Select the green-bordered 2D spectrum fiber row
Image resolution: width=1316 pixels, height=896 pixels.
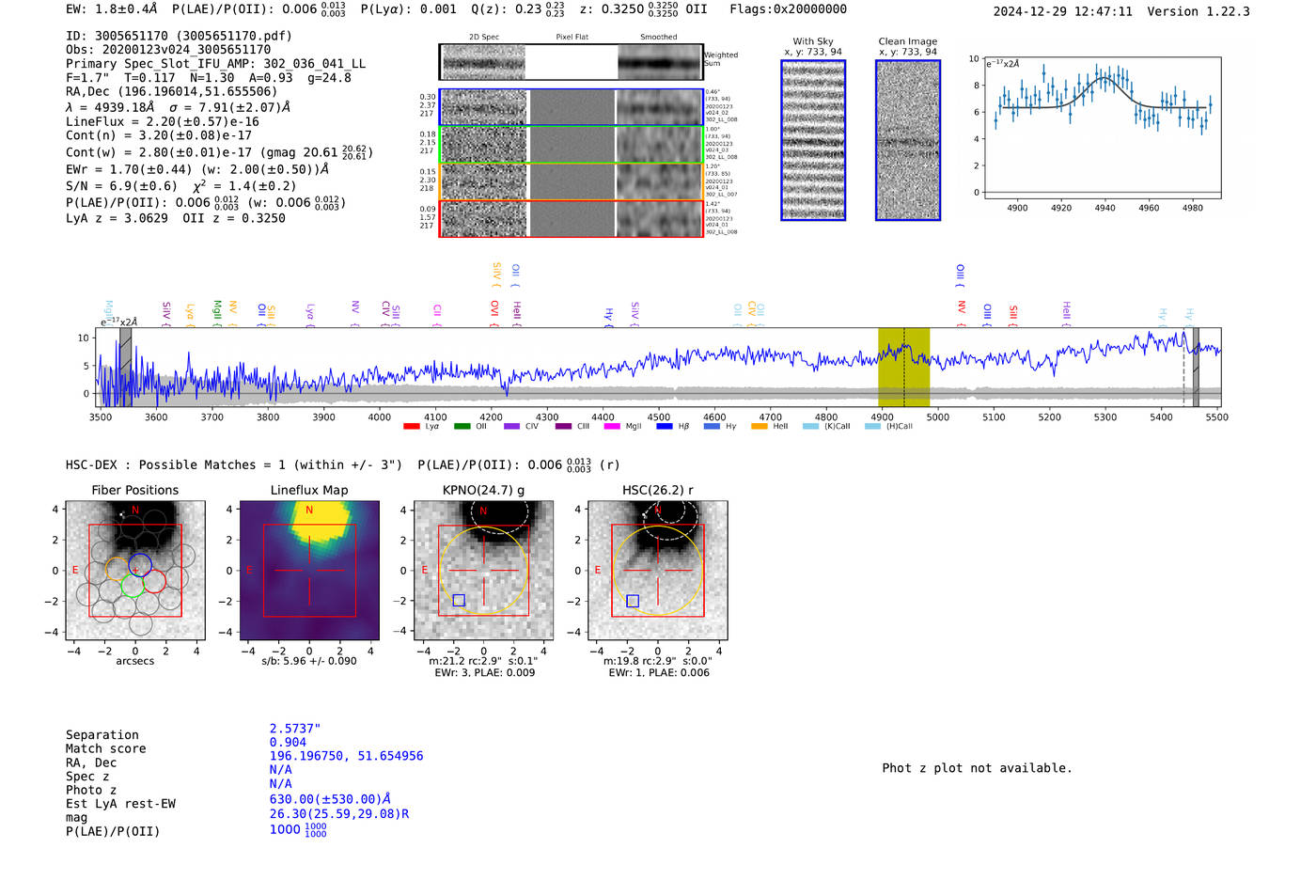click(571, 145)
